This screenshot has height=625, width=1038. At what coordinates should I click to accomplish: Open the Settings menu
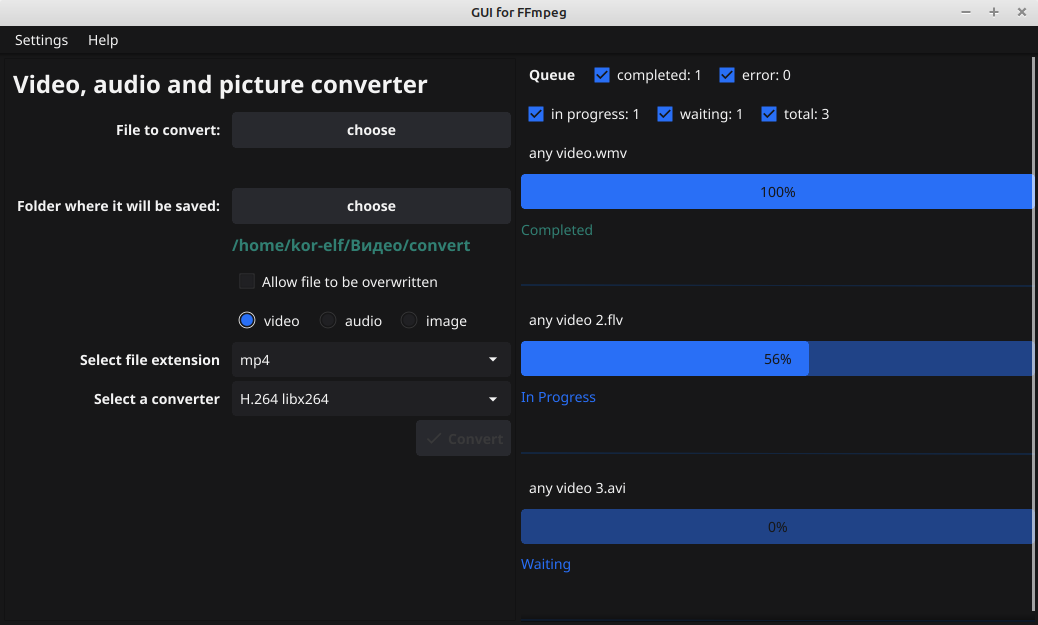pos(41,40)
